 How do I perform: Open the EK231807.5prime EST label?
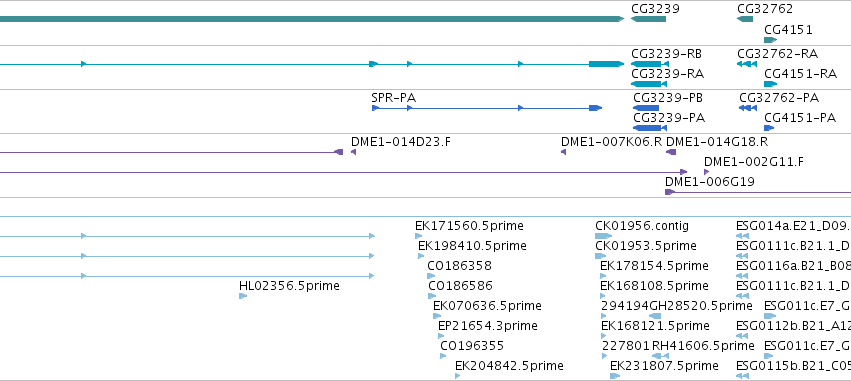[x=664, y=366]
